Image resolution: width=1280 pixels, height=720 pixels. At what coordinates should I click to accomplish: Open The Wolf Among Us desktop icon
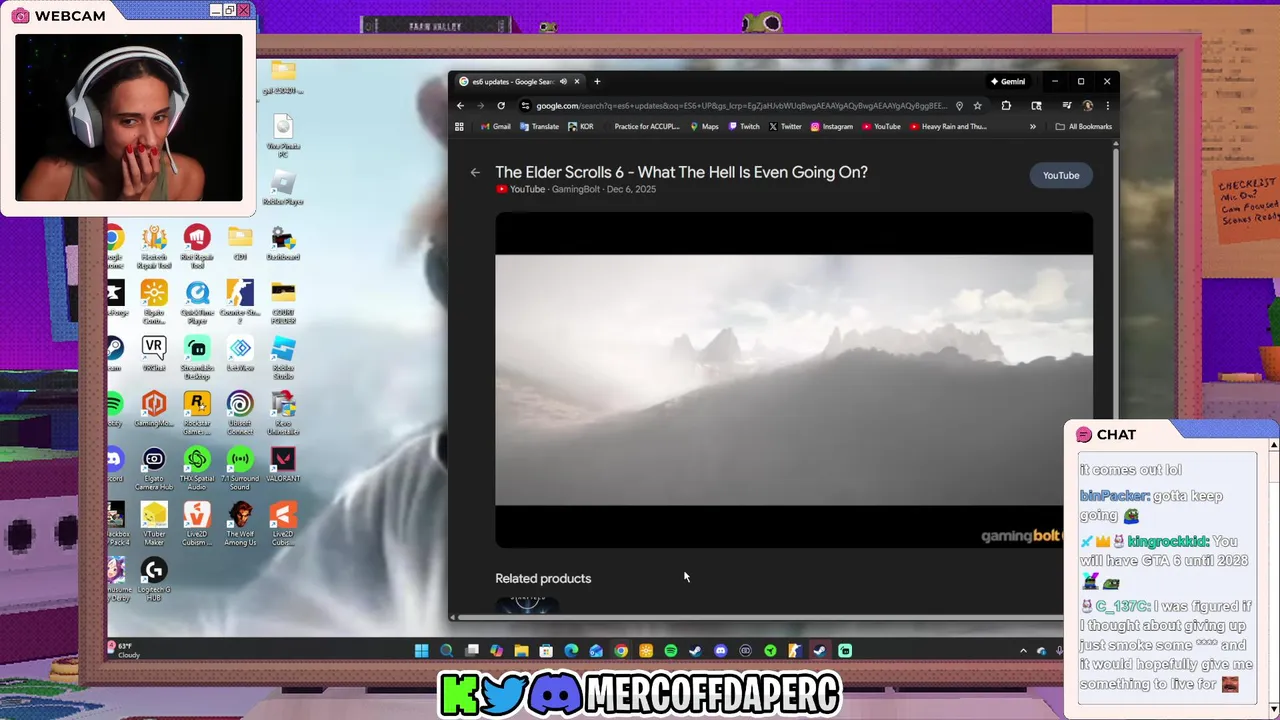pos(240,524)
